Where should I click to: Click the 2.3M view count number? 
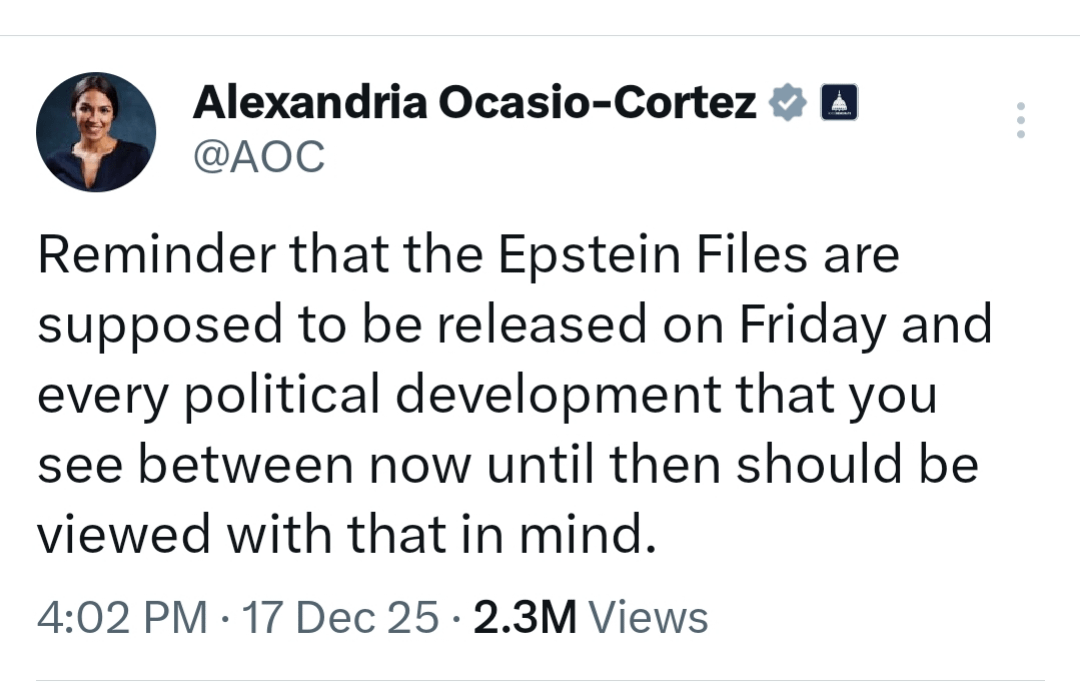524,617
